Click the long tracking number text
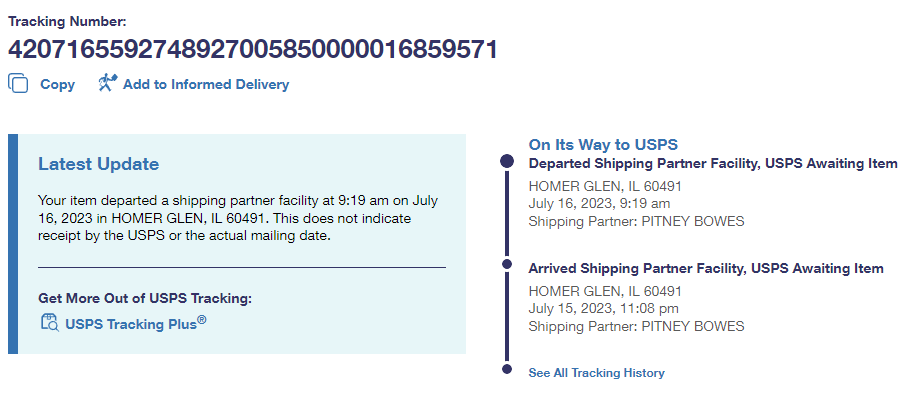This screenshot has width=904, height=414. click(253, 50)
